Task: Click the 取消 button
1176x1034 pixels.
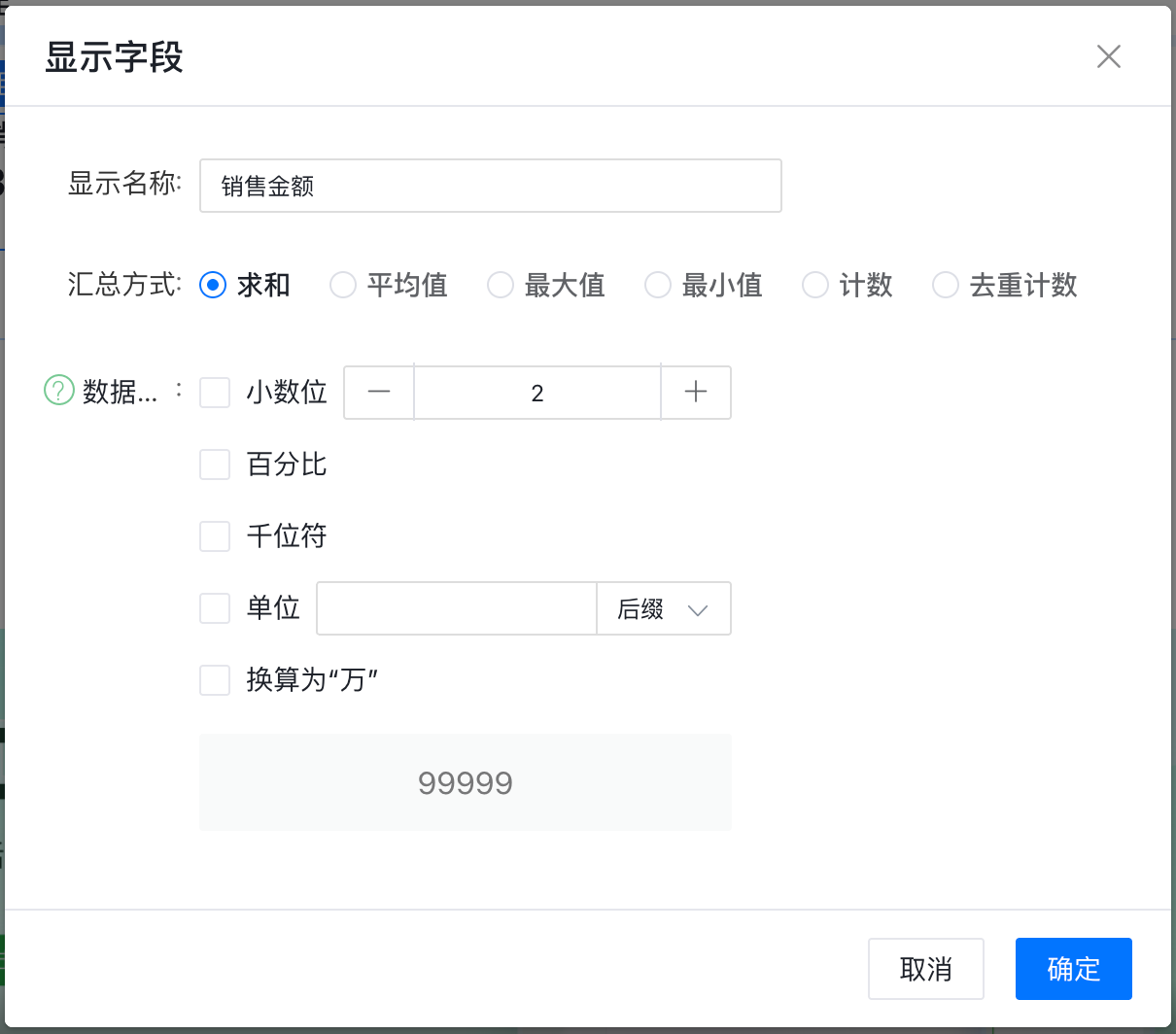Action: pos(925,969)
